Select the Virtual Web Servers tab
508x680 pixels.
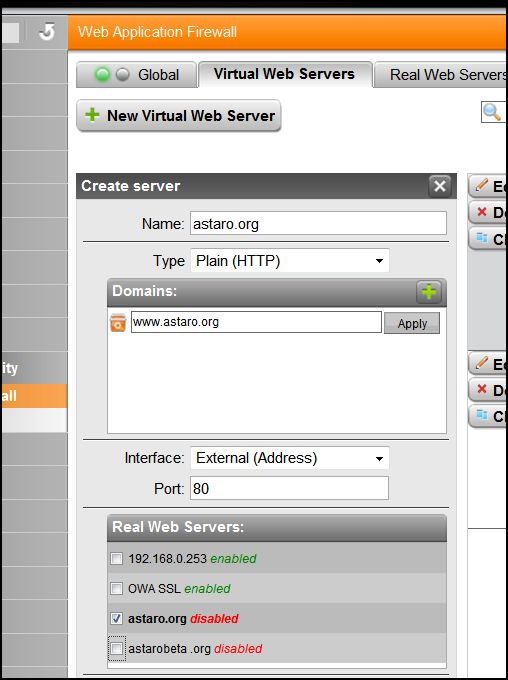pos(285,74)
